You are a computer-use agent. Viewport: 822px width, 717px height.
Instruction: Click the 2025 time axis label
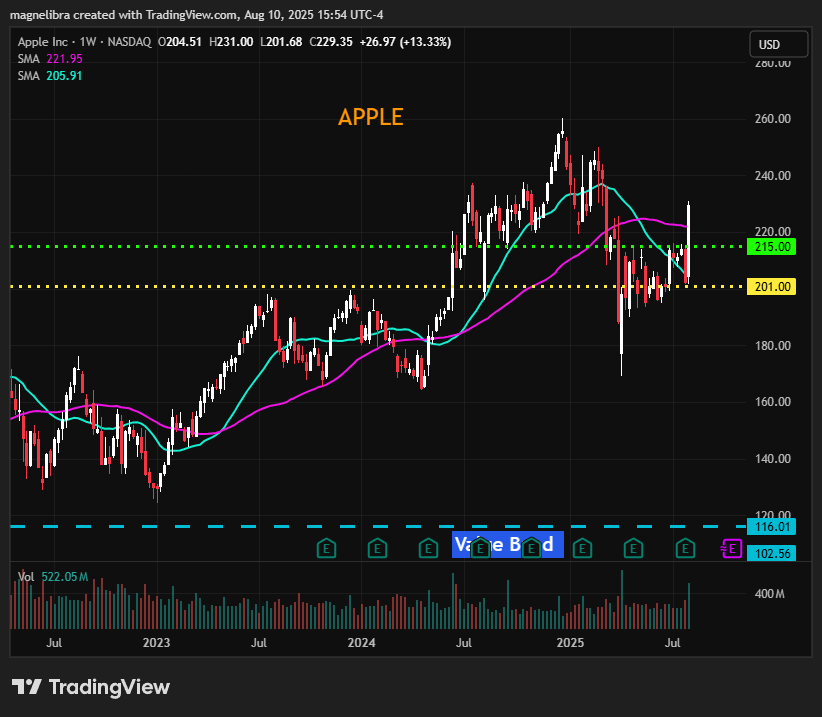(570, 643)
